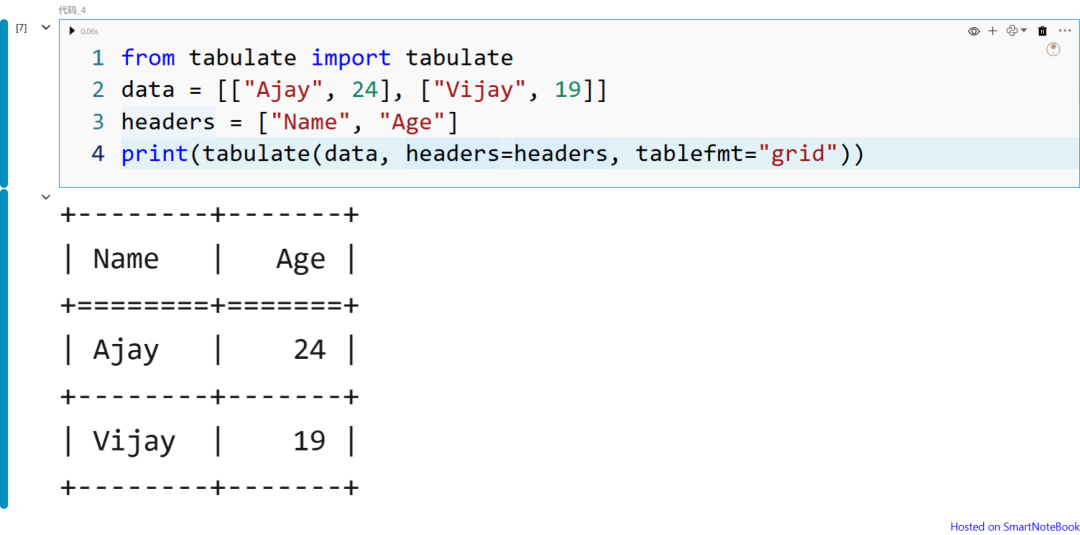Image resolution: width=1080 pixels, height=535 pixels.
Task: Open the Hosted on SmartNoteBook link
Action: [x=1015, y=526]
